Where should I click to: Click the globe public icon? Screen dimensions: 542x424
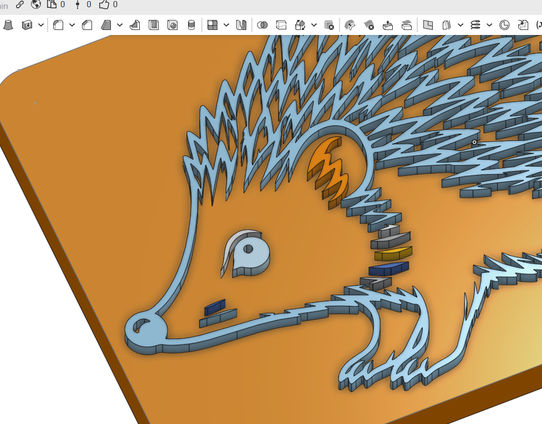(x=36, y=4)
